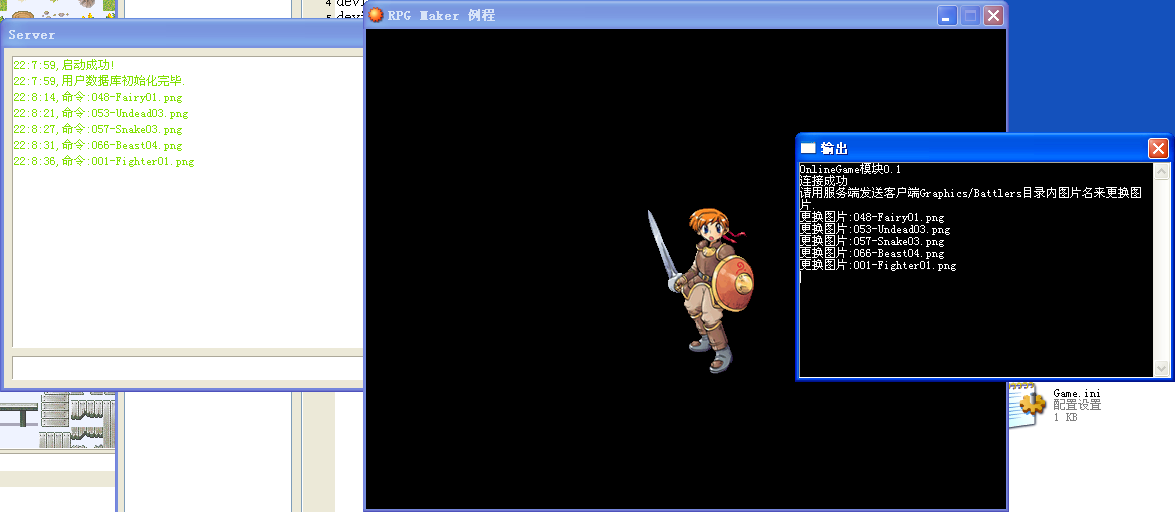
Task: Select the Server log line 066-Beast04.png
Action: [97, 145]
